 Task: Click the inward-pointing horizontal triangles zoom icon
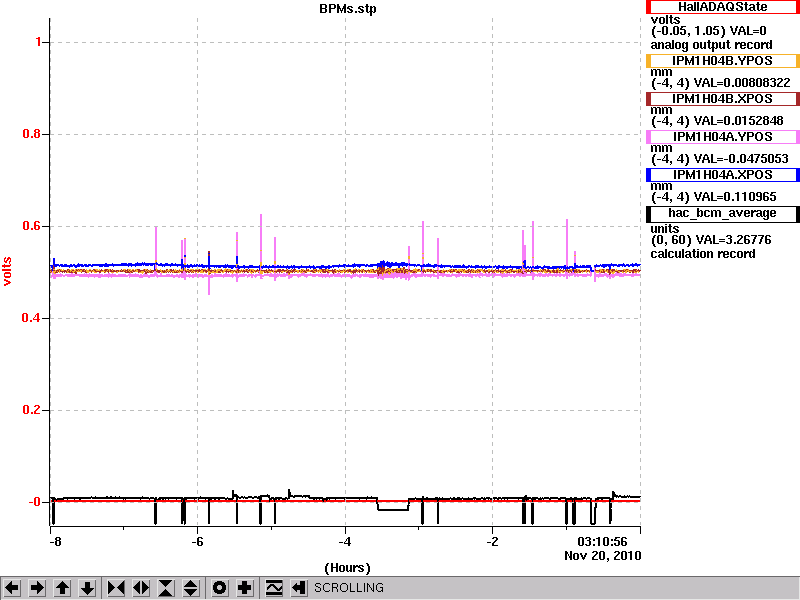point(116,588)
